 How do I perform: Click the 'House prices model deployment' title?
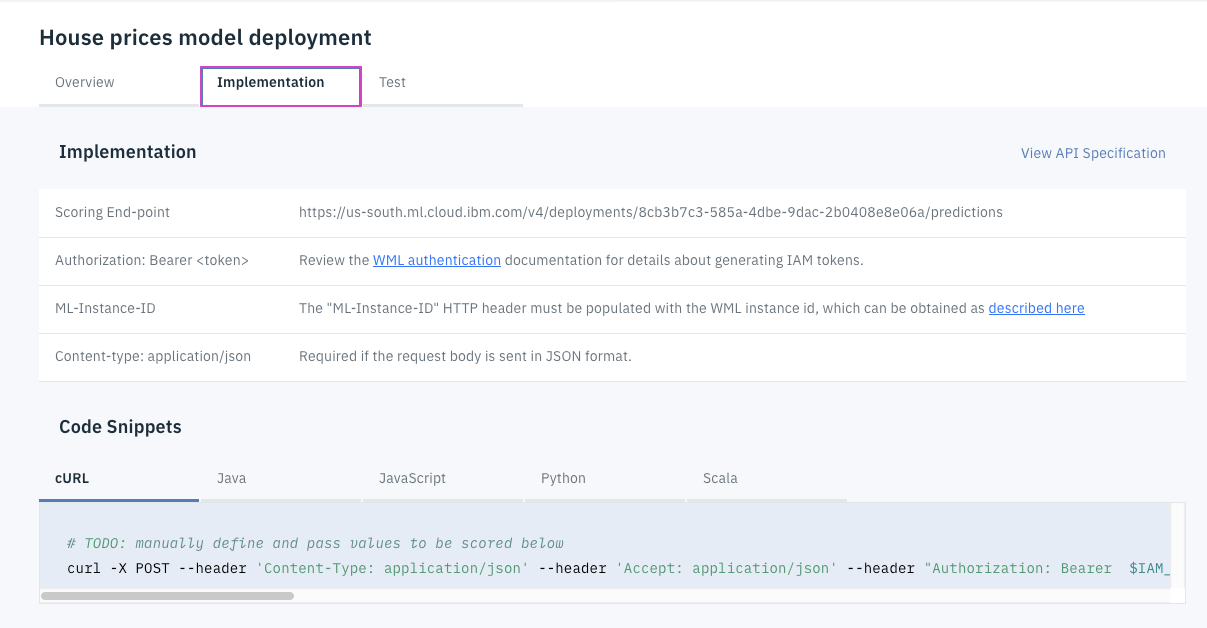point(205,38)
